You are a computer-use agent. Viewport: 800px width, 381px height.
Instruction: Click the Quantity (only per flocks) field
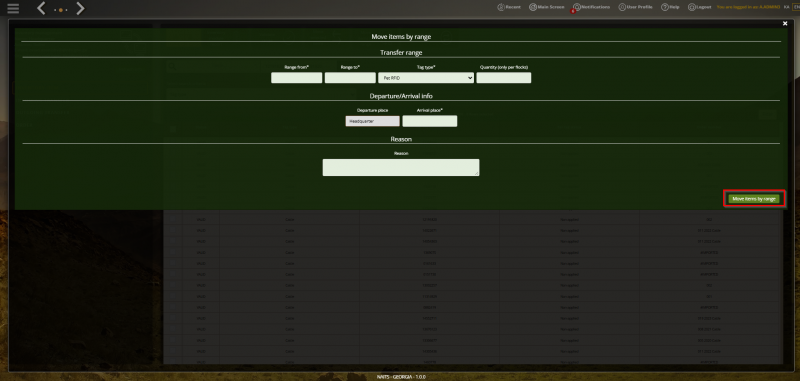click(504, 78)
